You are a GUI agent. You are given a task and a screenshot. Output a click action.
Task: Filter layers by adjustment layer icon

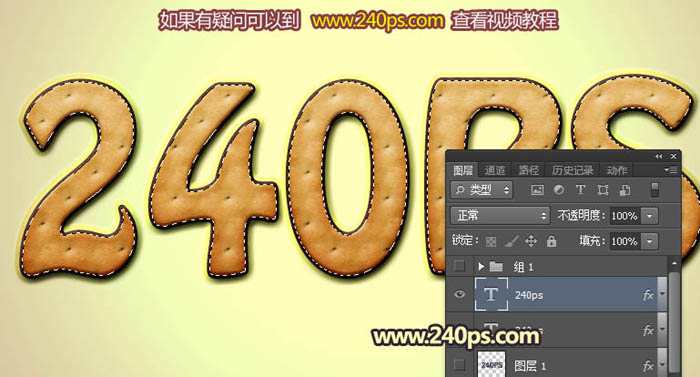coord(558,190)
